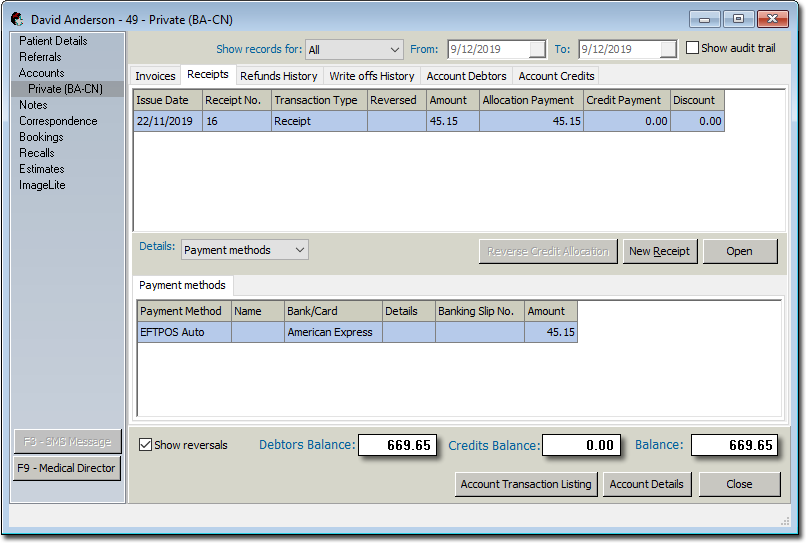
Task: Select Patient Details in sidebar
Action: pyautogui.click(x=53, y=41)
